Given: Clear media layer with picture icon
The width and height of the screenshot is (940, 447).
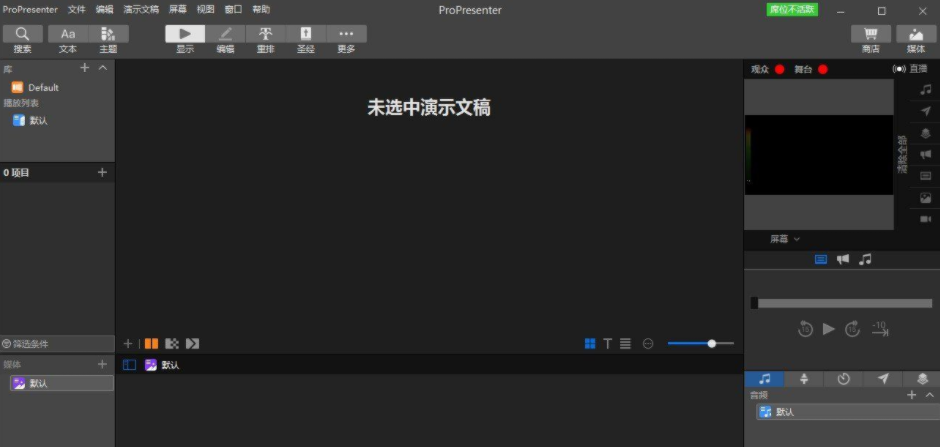Looking at the screenshot, I should [x=926, y=198].
